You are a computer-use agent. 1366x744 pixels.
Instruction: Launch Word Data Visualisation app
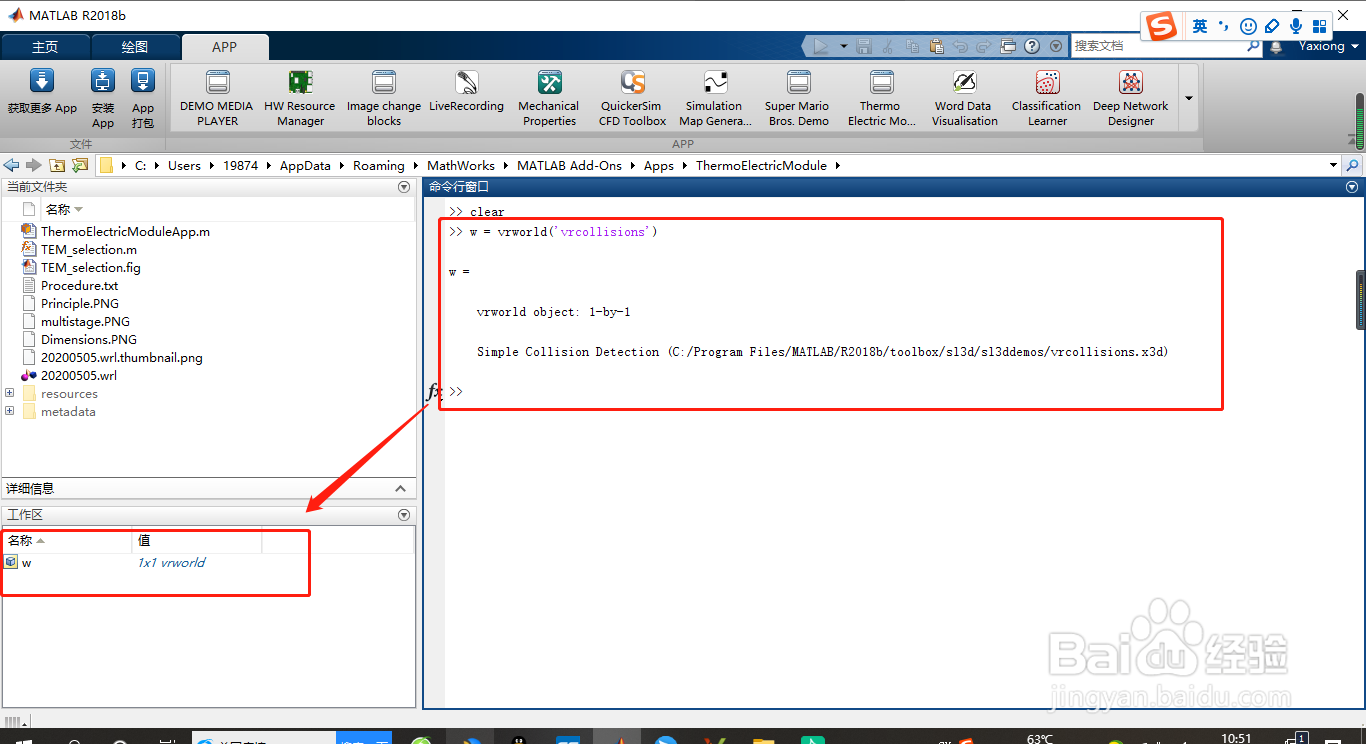964,98
